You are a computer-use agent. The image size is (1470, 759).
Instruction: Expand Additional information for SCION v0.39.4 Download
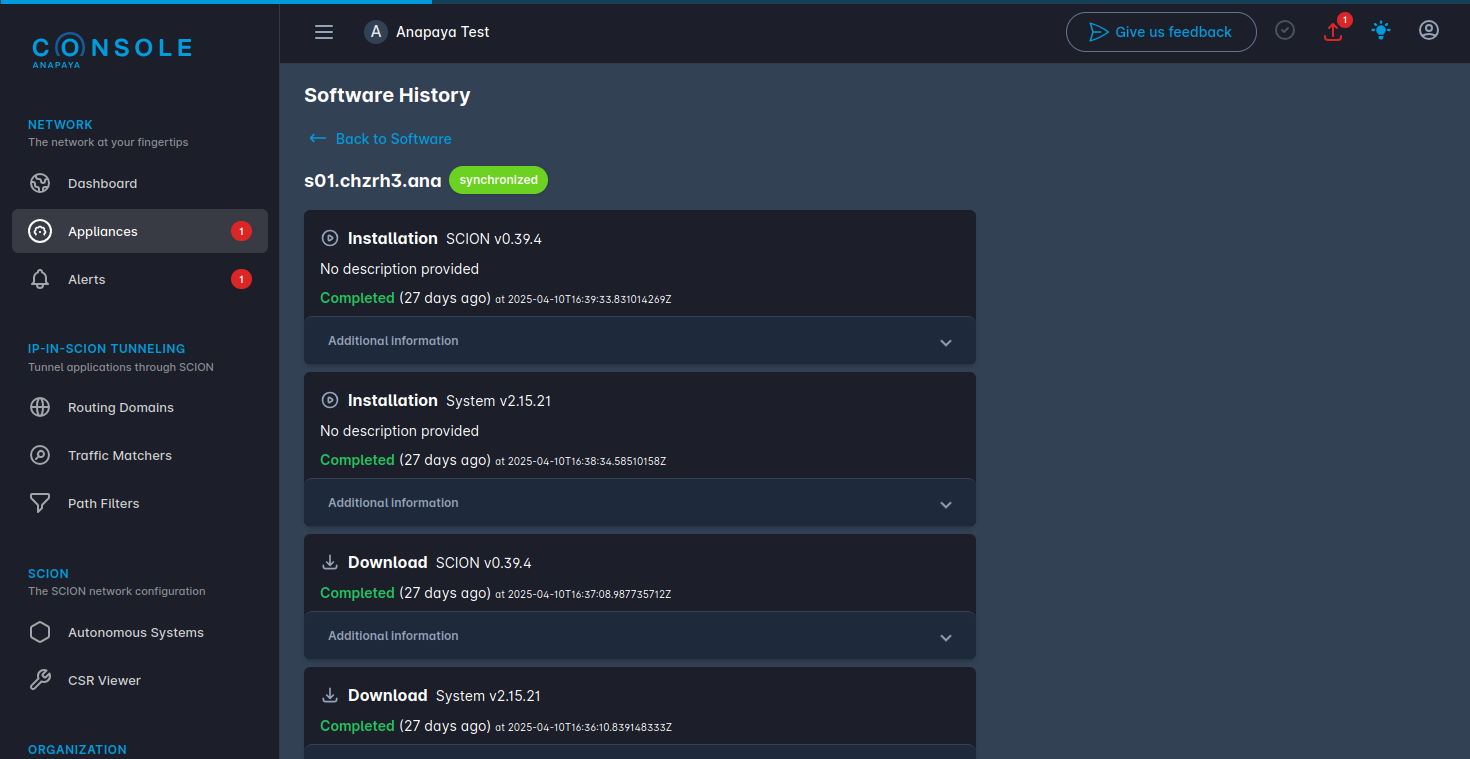(x=639, y=637)
